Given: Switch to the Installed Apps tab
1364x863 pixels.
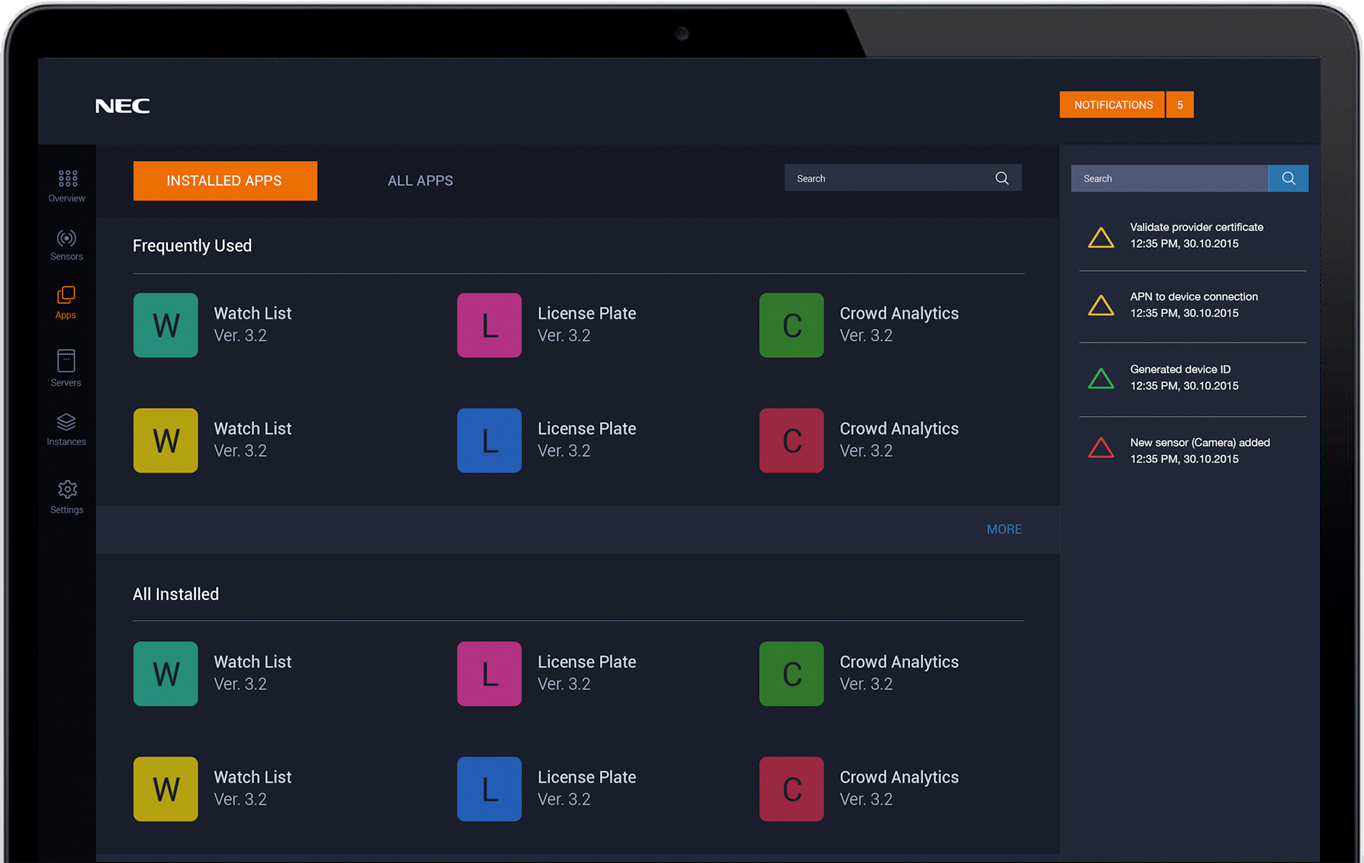Looking at the screenshot, I should 225,181.
